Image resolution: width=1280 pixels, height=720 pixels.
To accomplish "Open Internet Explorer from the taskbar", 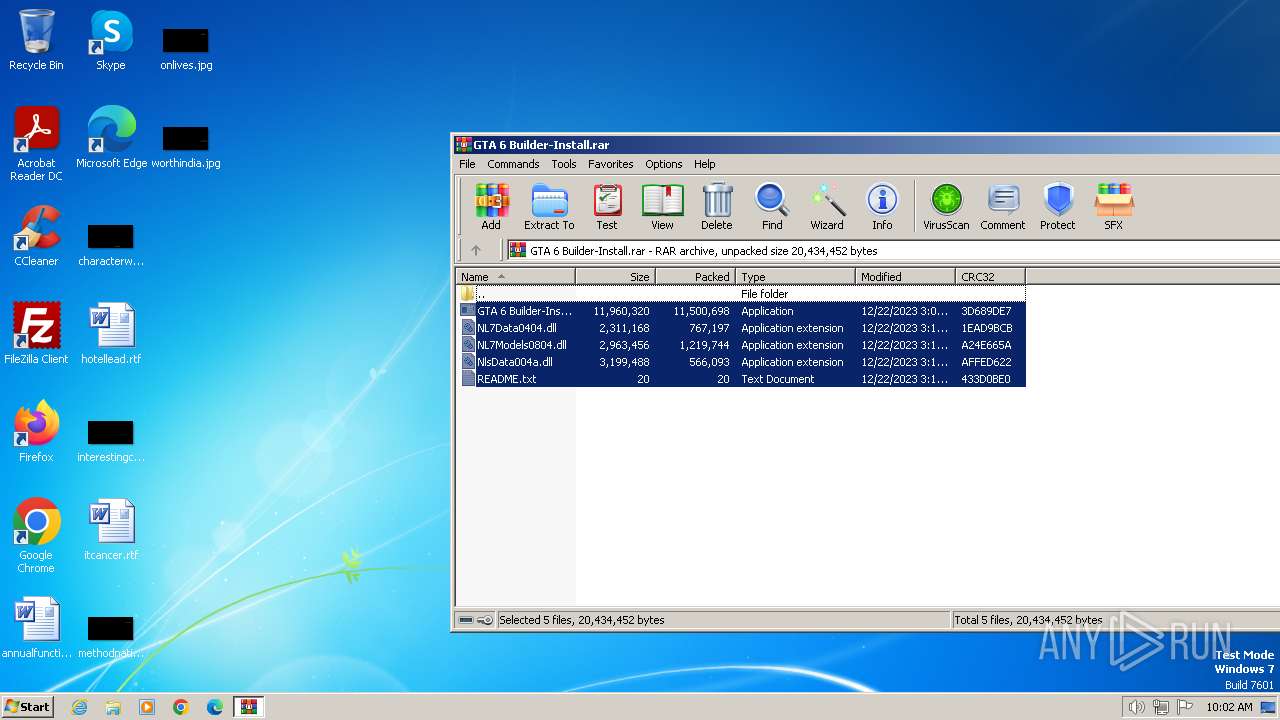I will 79,707.
